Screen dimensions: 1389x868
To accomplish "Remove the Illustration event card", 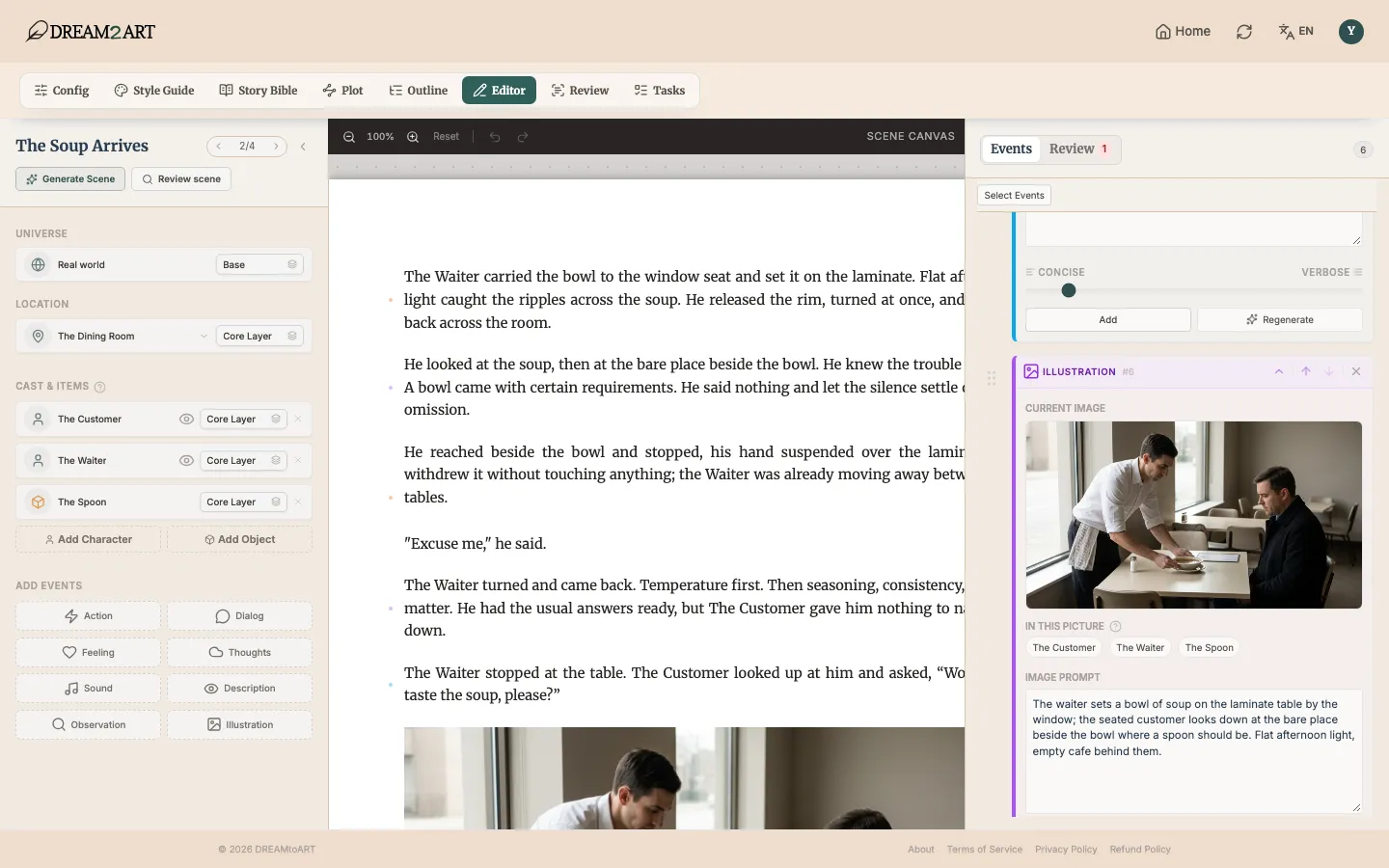I will 1356,371.
